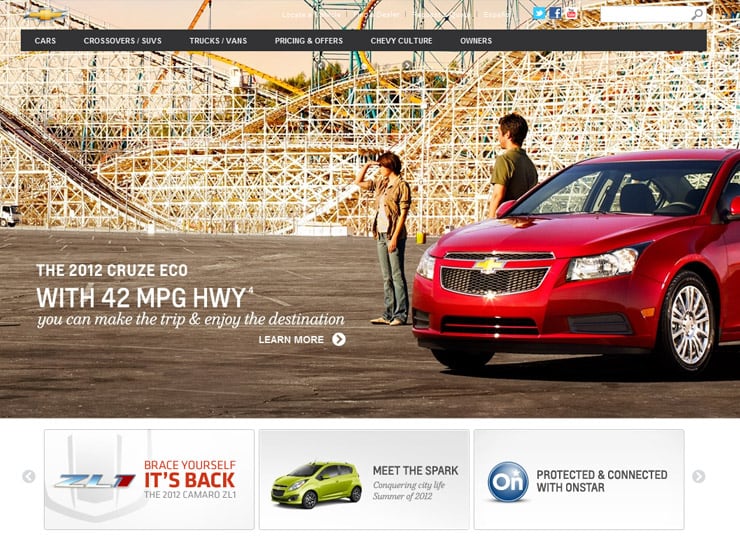Image resolution: width=740 pixels, height=555 pixels.
Task: Open the Trucks / Vans menu
Action: tap(218, 41)
